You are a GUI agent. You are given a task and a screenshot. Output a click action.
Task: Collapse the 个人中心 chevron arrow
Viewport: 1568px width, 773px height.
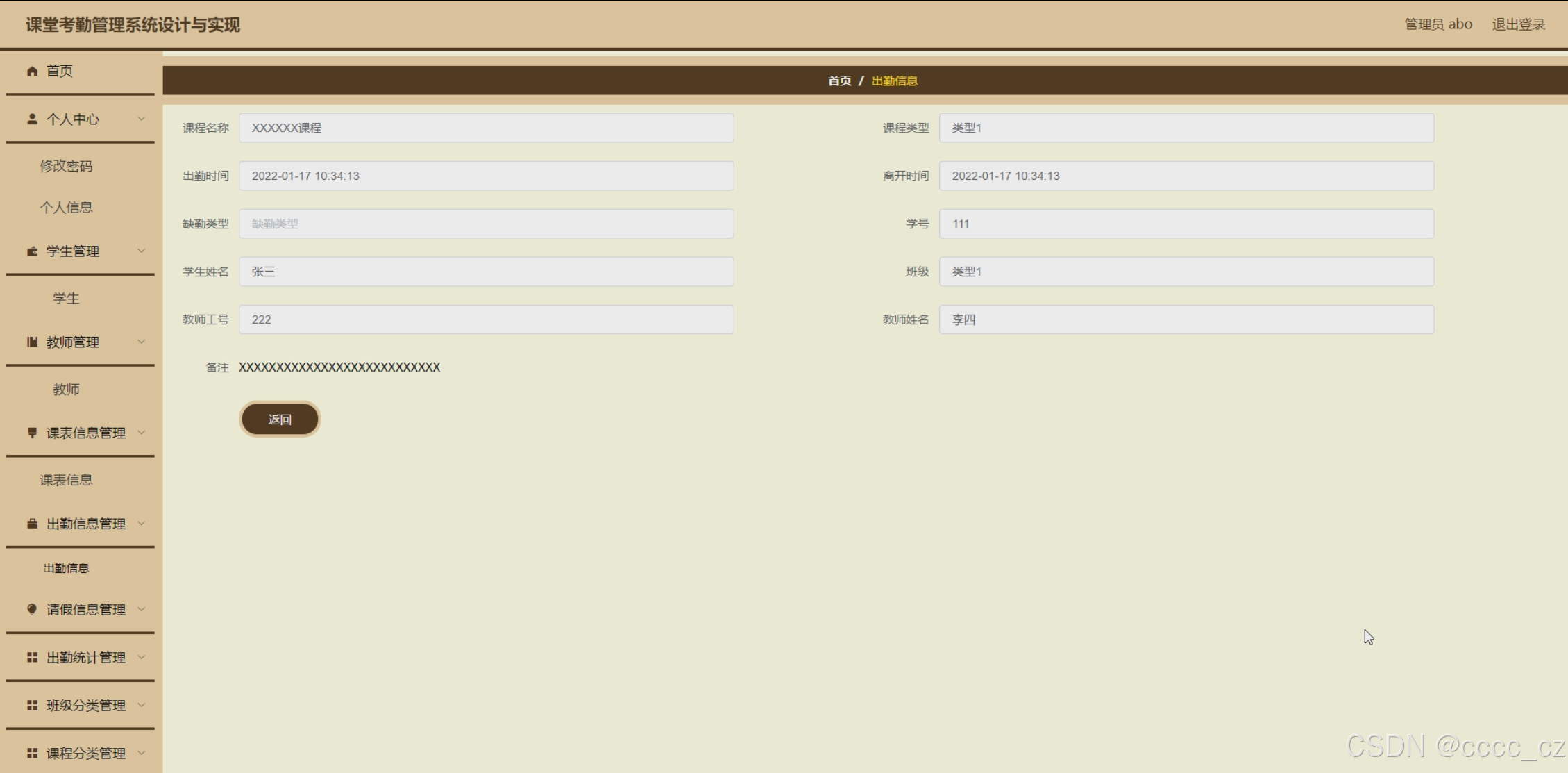(x=142, y=119)
